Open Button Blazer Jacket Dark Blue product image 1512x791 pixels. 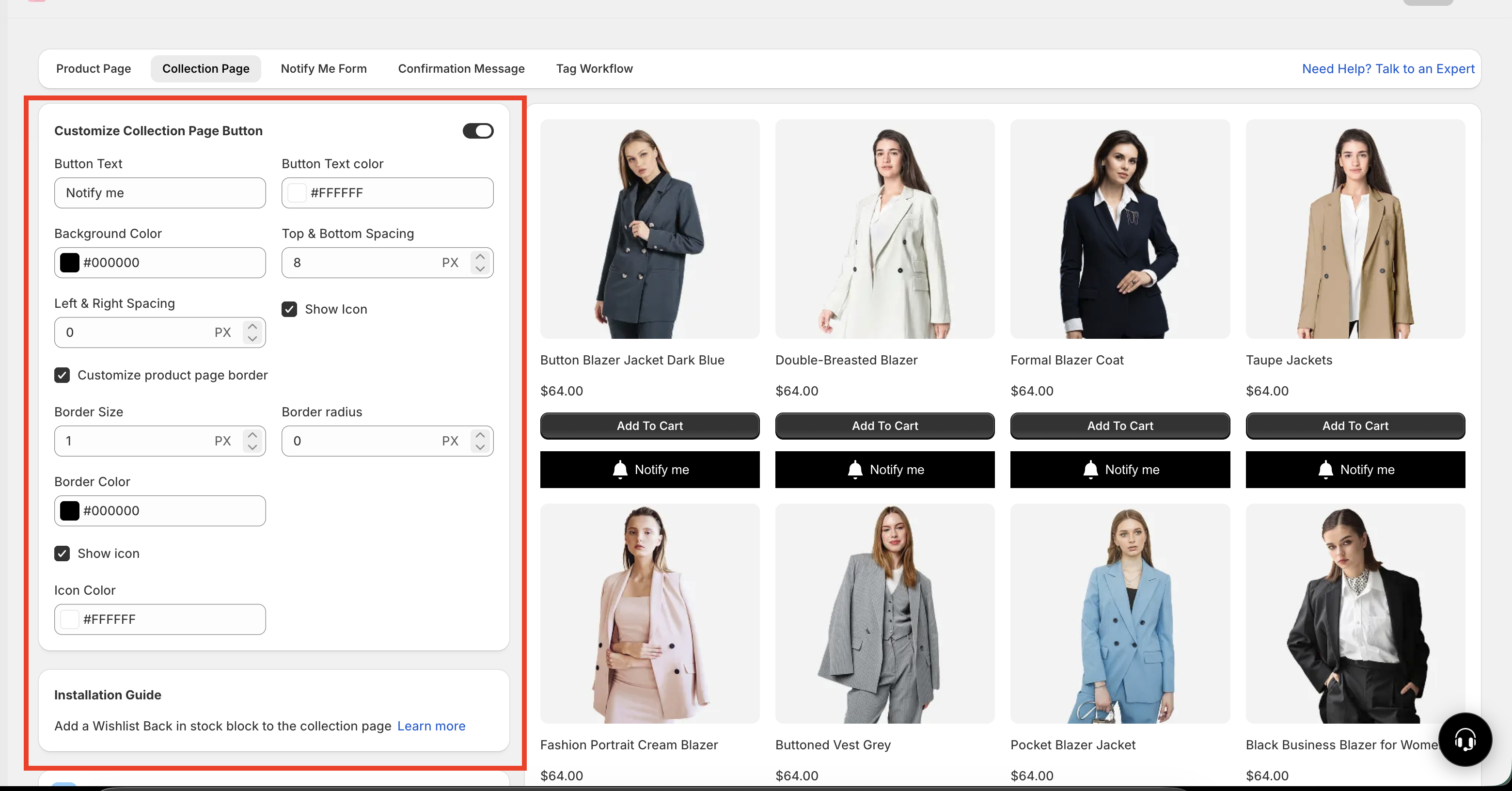[x=650, y=229]
